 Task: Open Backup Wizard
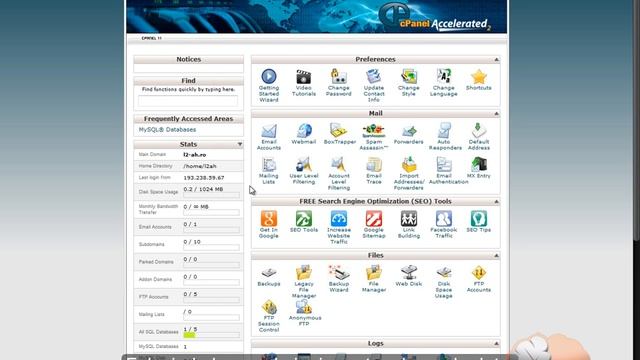point(339,273)
